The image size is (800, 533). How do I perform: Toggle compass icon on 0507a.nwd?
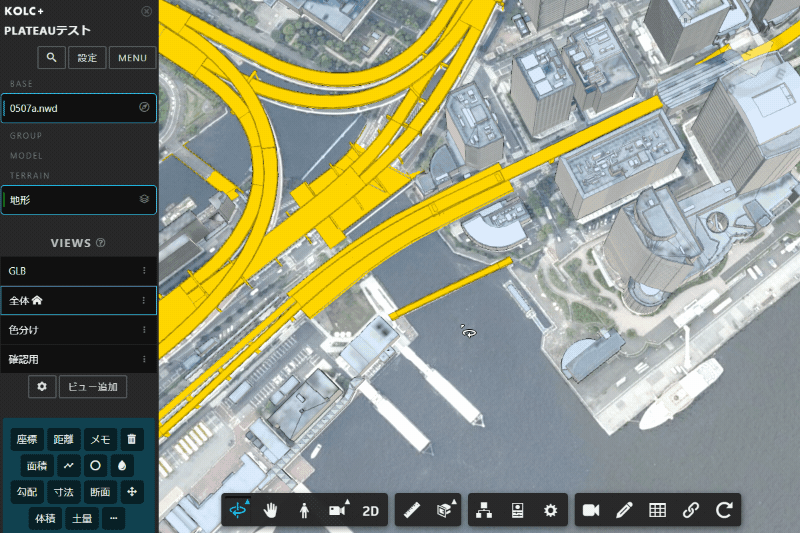[x=144, y=108]
